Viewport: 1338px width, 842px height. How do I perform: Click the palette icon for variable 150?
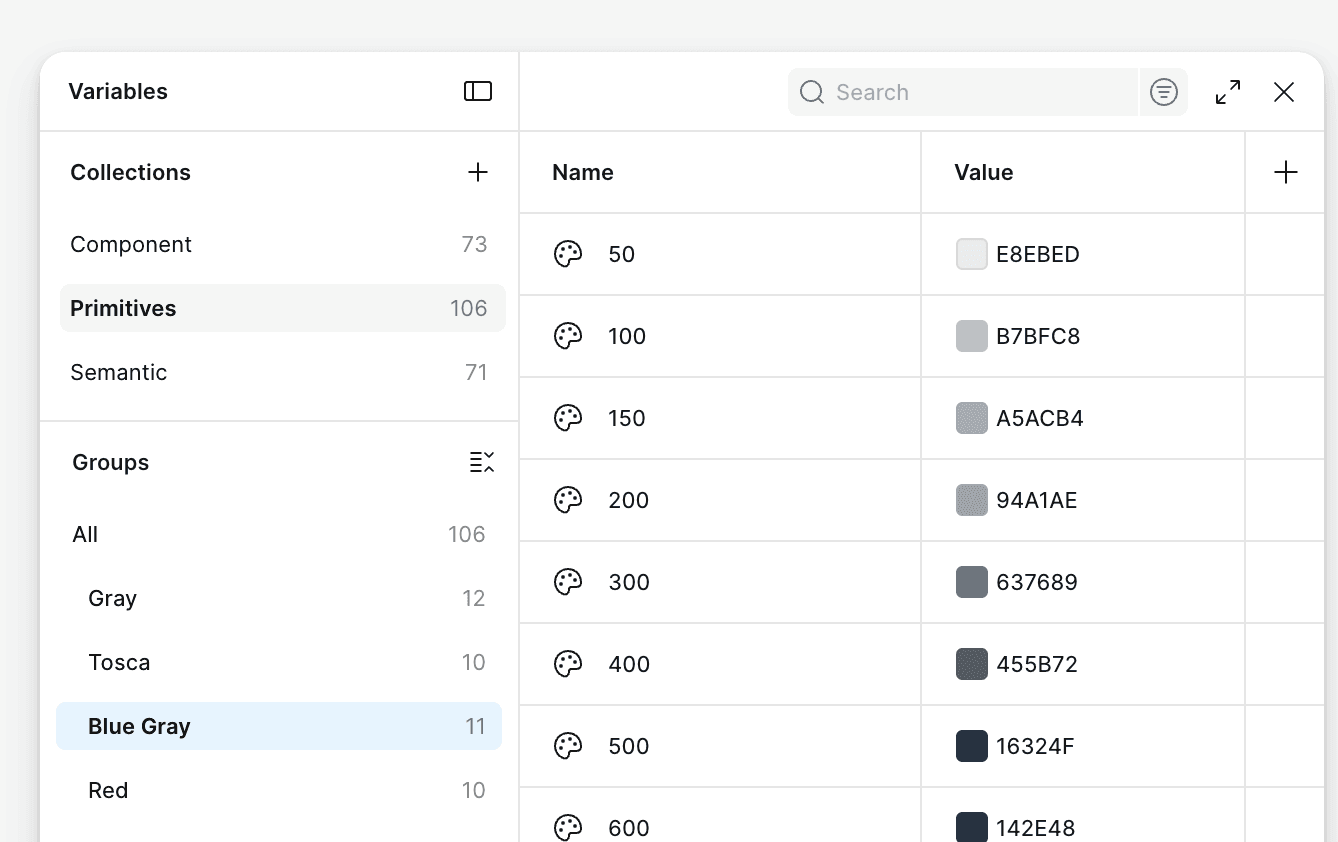tap(568, 418)
